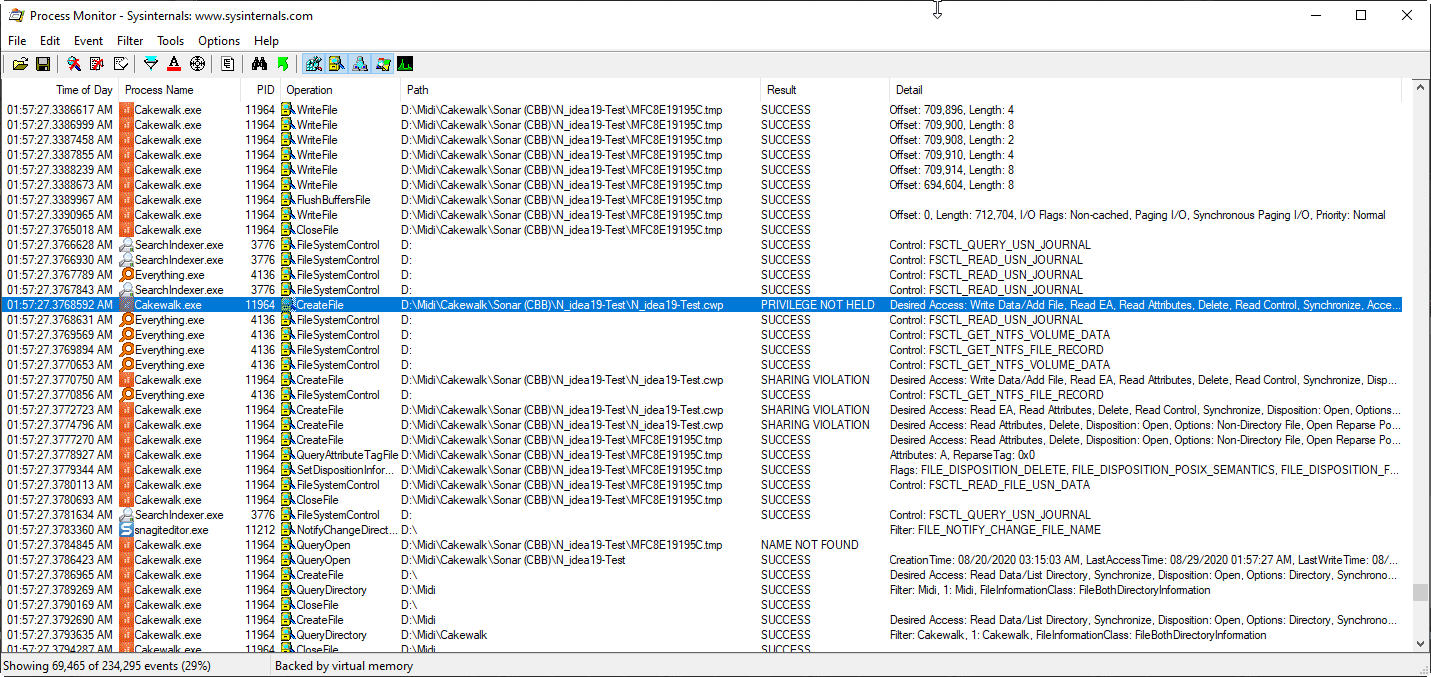Click NotifyChangeDirect... operation icon
The image size is (1431, 677).
point(288,530)
